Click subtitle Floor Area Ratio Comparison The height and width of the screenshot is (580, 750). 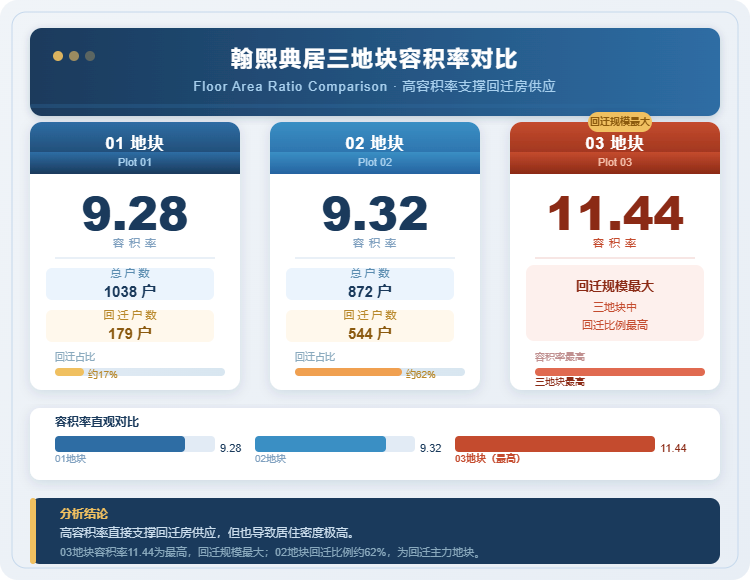(290, 87)
